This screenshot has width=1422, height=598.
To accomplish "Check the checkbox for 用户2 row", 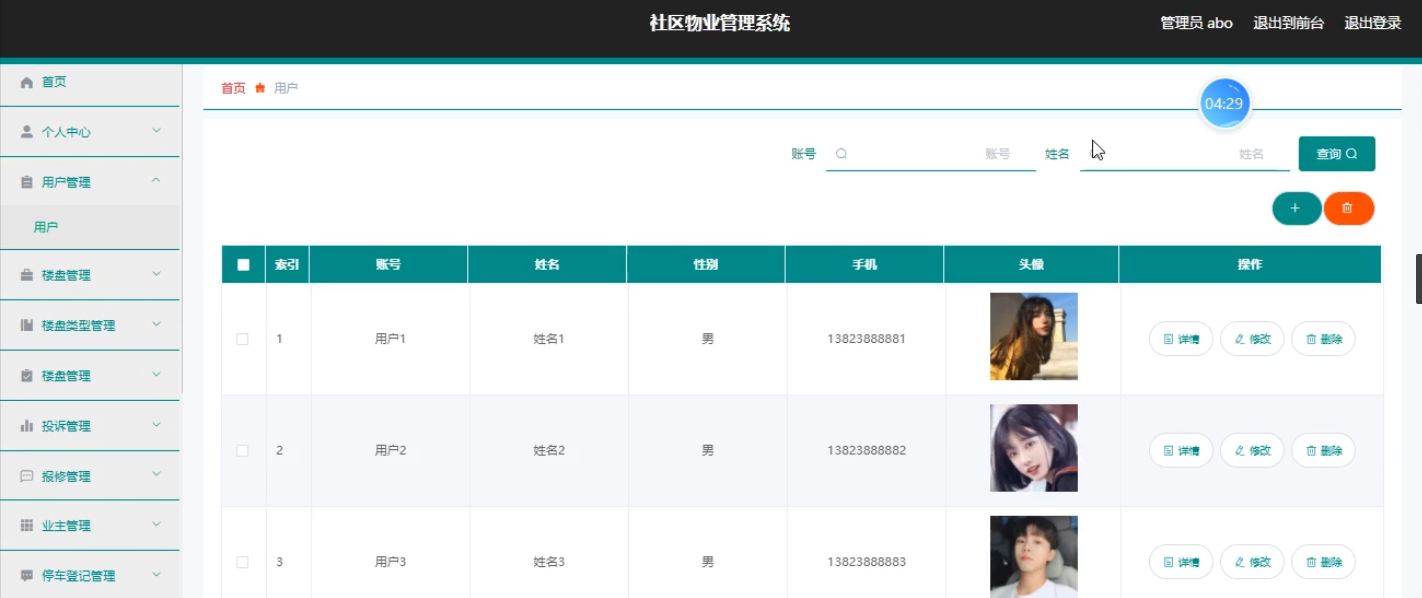I will [x=242, y=450].
